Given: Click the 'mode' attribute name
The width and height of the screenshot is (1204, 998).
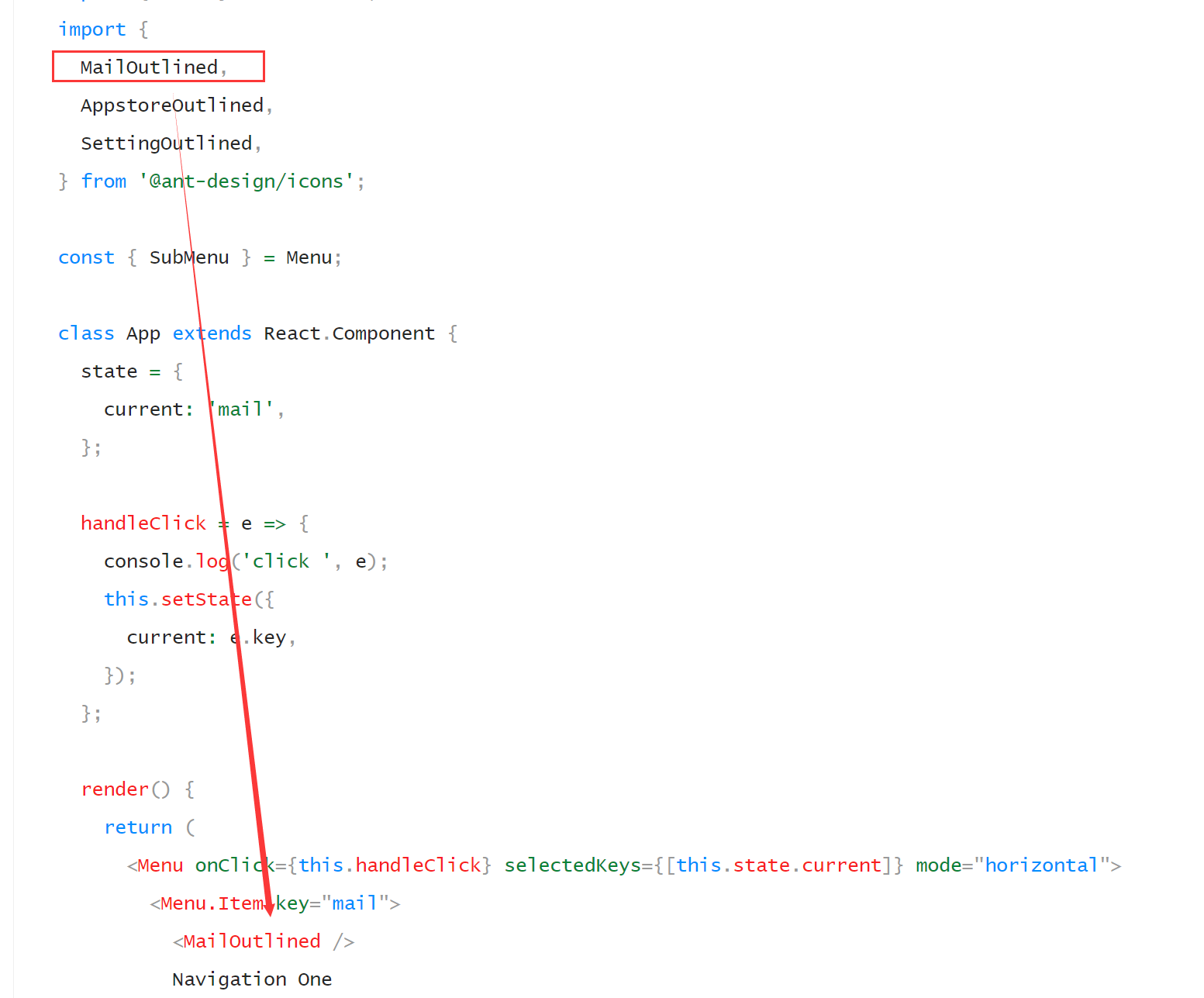Looking at the screenshot, I should [x=938, y=865].
